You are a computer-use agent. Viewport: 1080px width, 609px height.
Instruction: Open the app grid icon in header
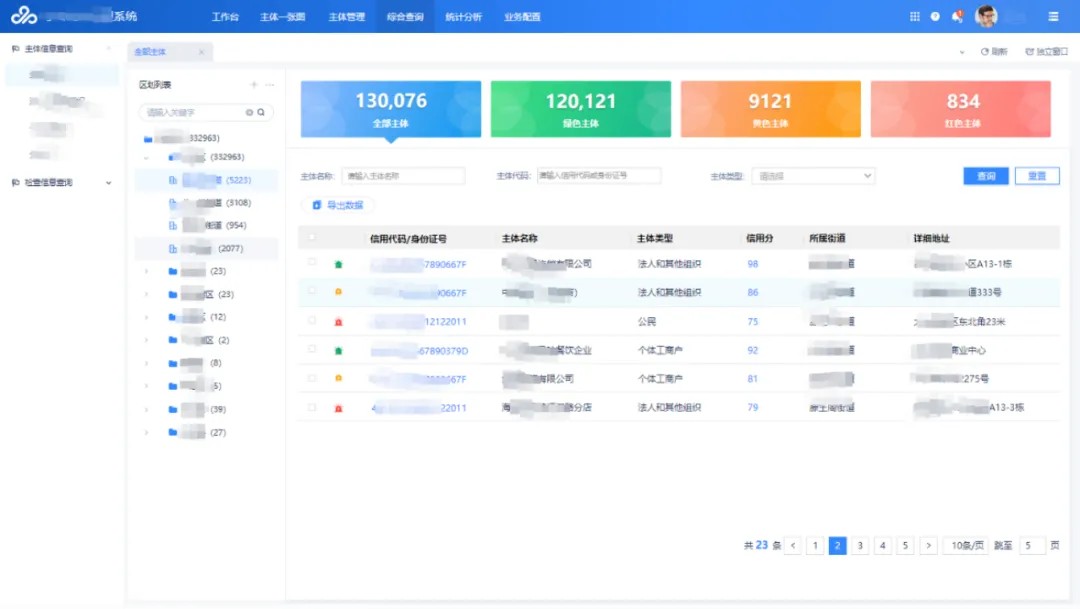[x=914, y=17]
